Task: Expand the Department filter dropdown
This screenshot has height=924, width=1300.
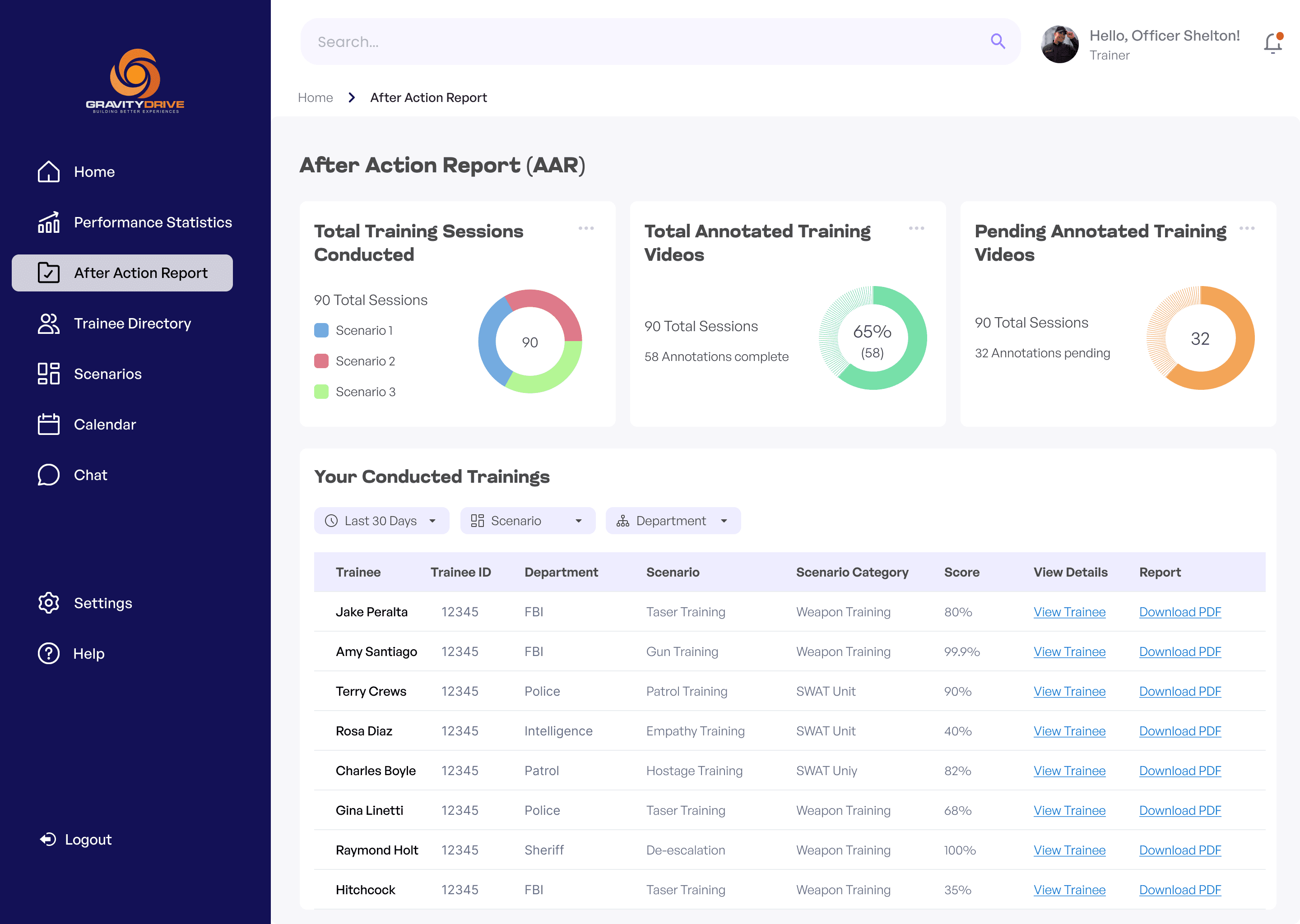Action: (x=673, y=521)
